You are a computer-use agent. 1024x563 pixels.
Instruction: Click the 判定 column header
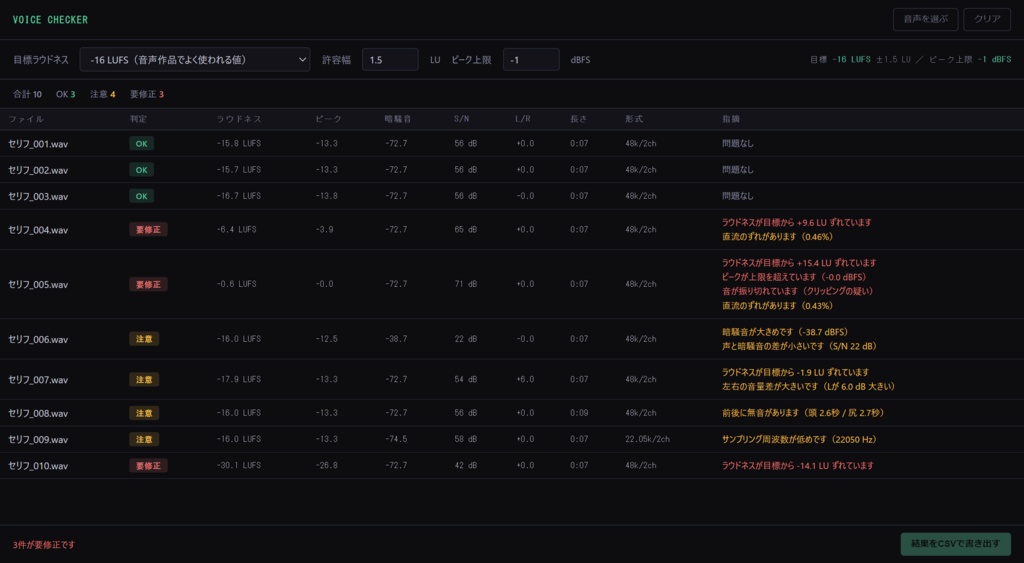tap(138, 119)
